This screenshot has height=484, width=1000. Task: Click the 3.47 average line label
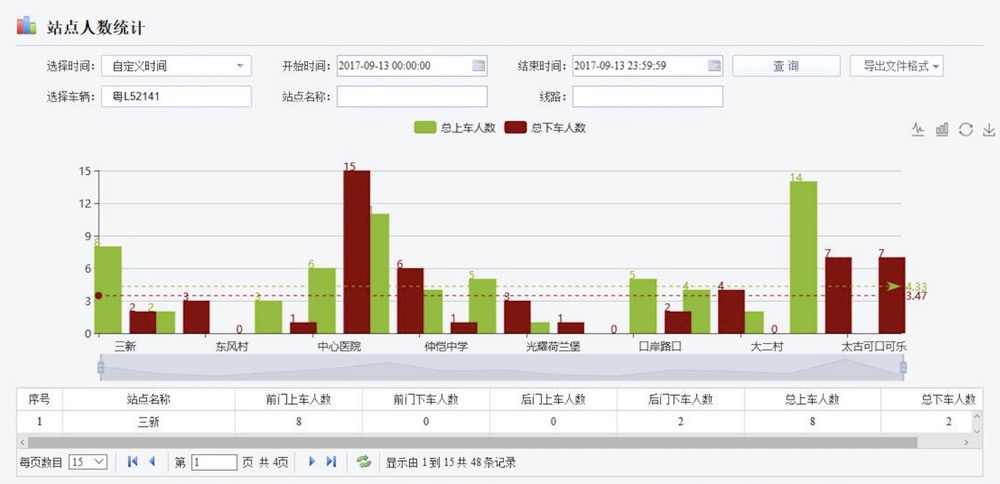click(916, 296)
